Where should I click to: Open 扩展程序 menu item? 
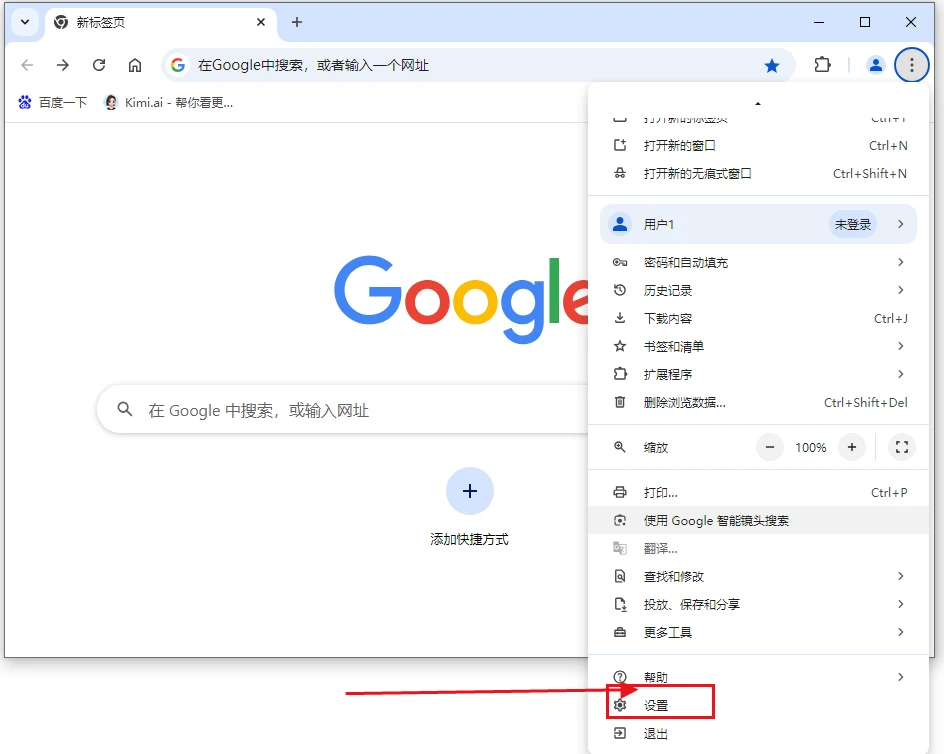[x=759, y=374]
